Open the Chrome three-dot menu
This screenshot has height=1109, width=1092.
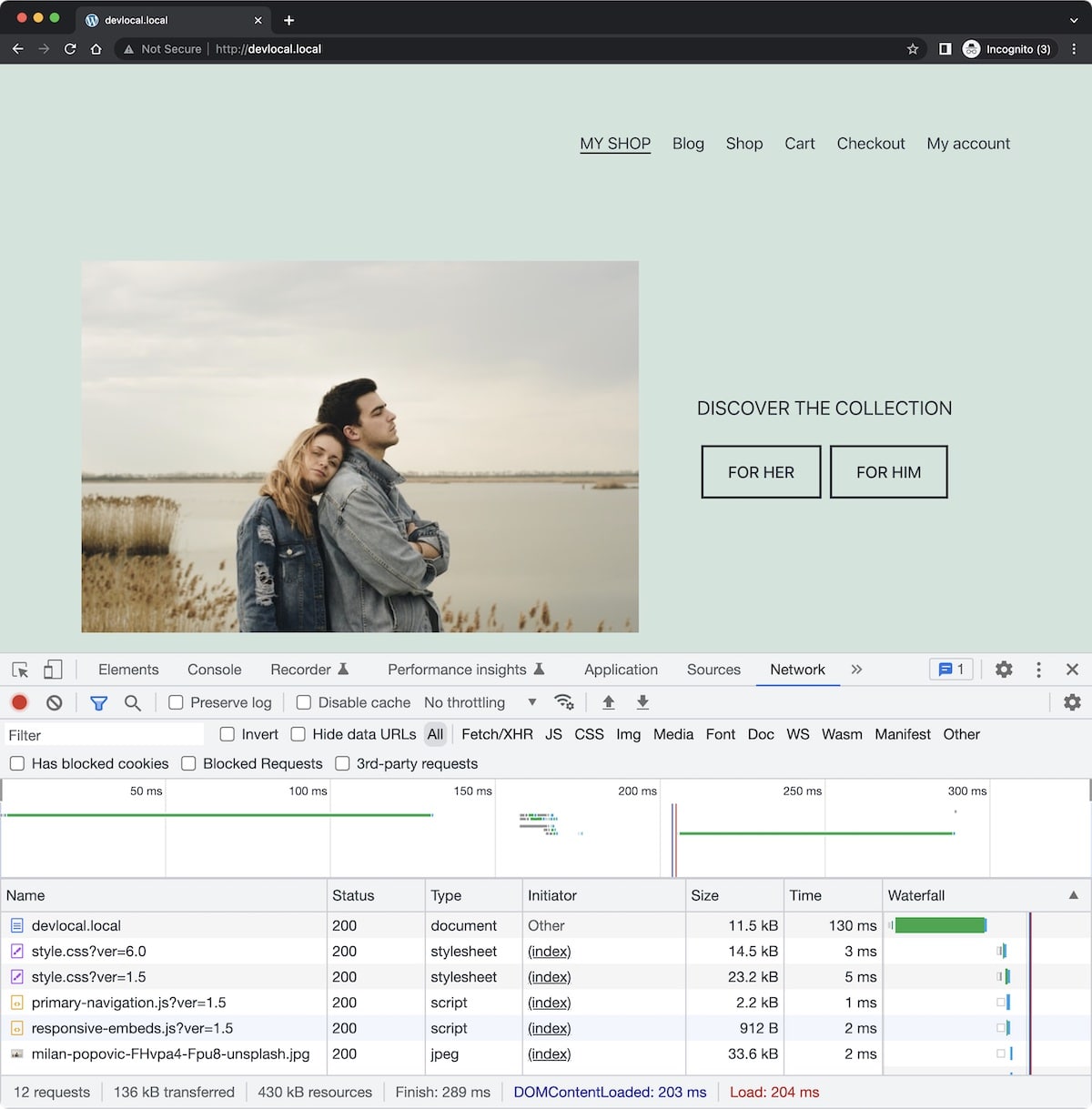click(x=1074, y=49)
